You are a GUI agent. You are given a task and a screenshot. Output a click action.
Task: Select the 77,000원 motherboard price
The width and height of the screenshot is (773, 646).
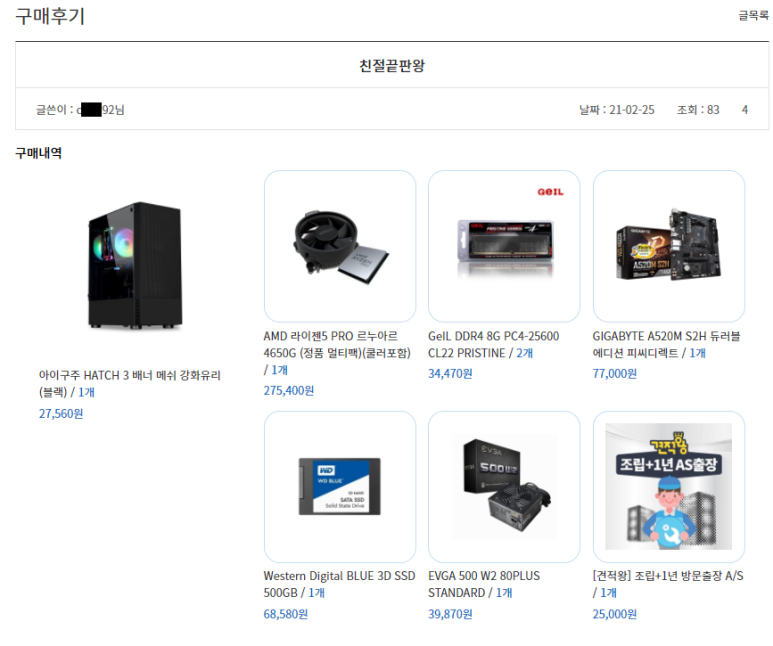tap(614, 374)
